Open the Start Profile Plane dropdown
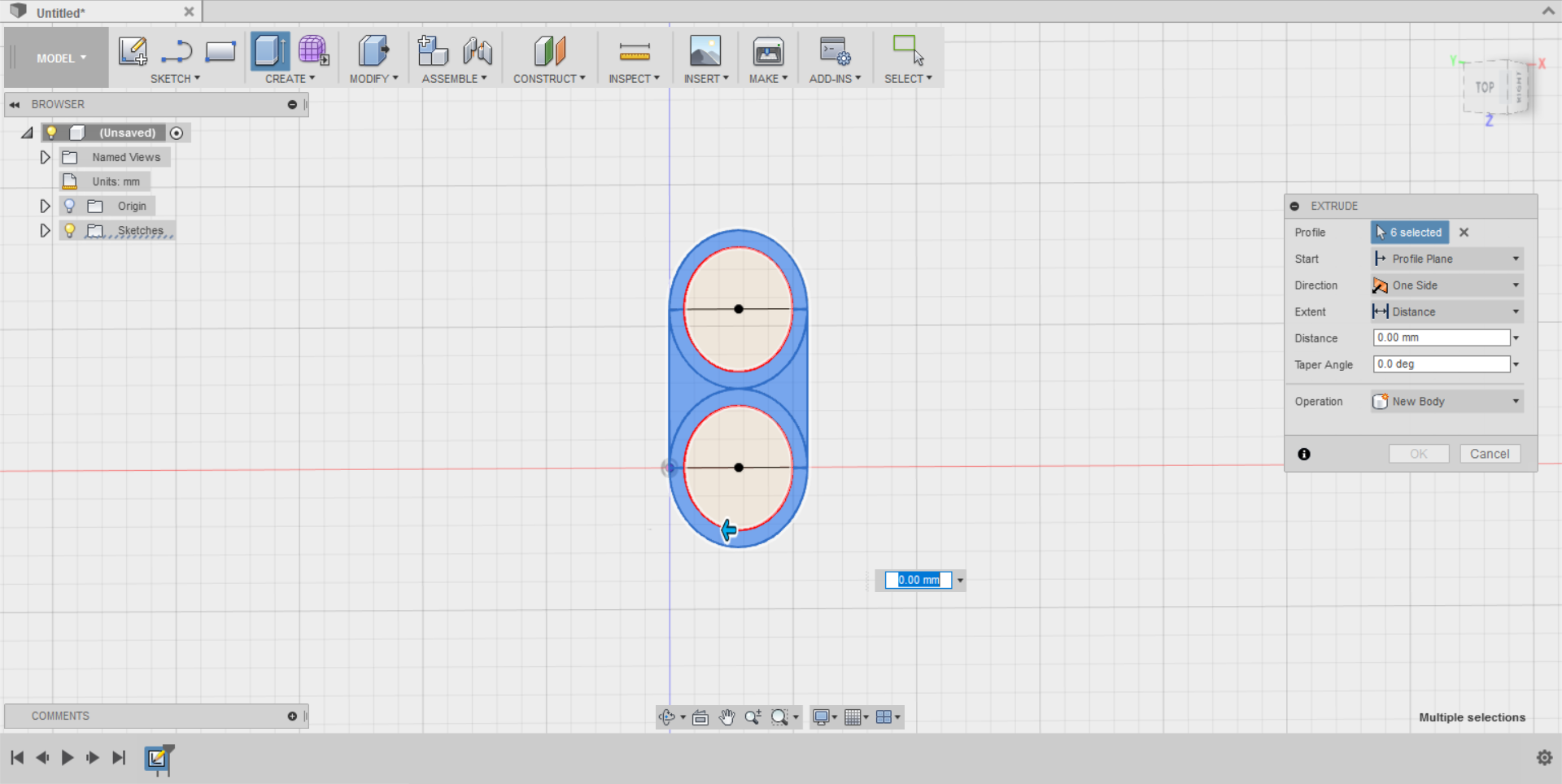Viewport: 1562px width, 784px height. tap(1446, 259)
